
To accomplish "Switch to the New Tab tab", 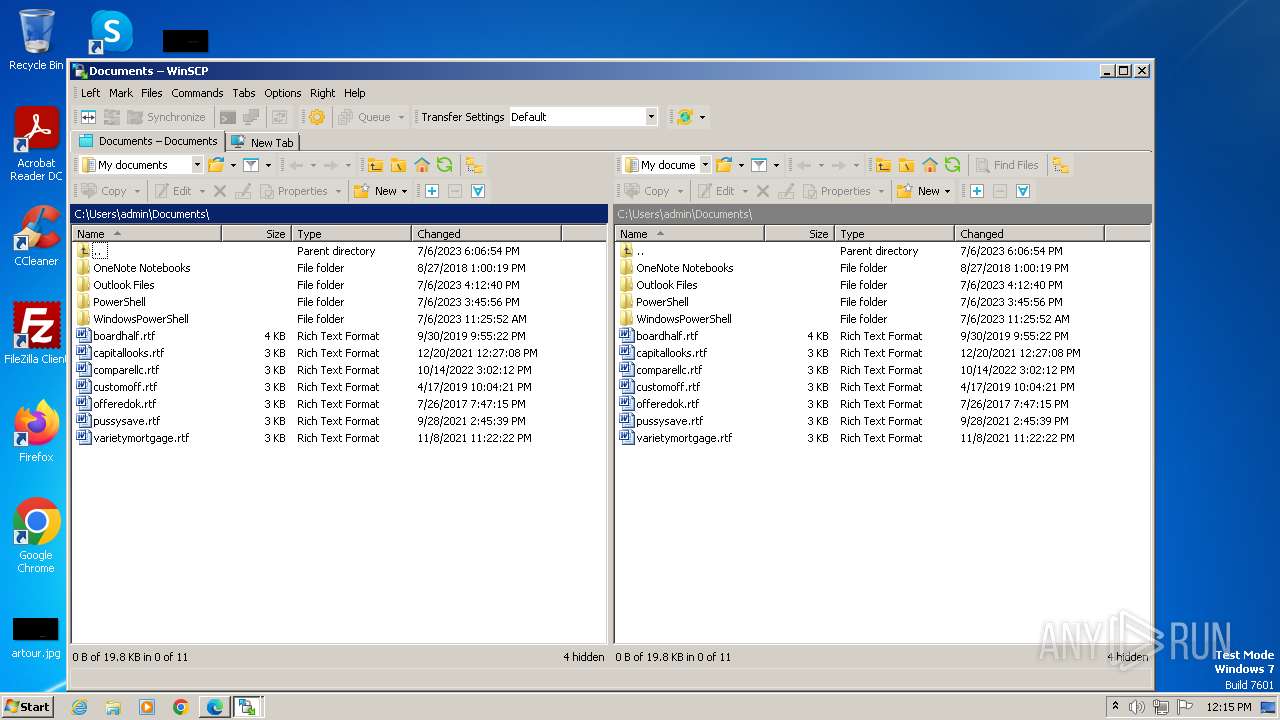I will (x=263, y=142).
